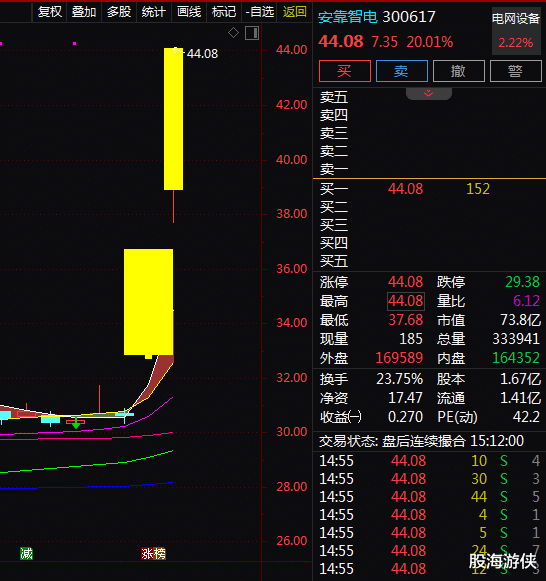Click the 警 alert button
The image size is (546, 581).
click(x=516, y=71)
